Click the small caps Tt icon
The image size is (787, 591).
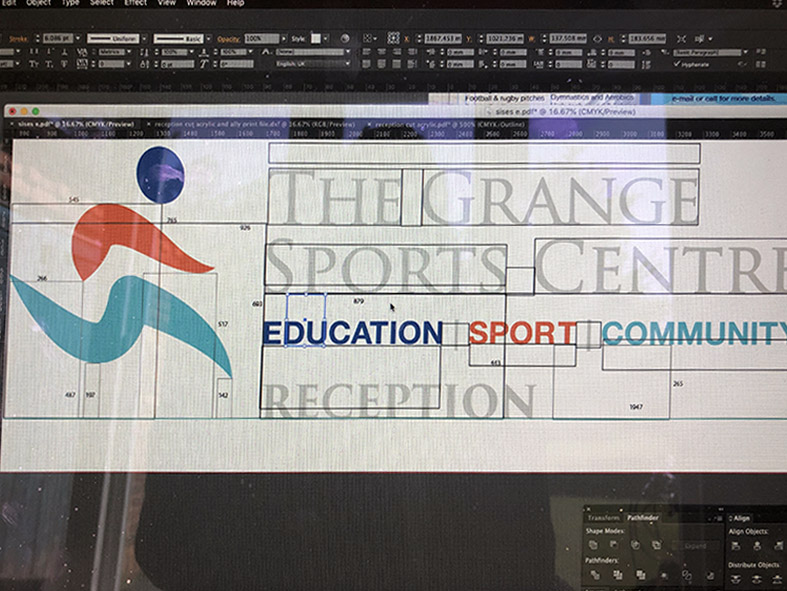34,64
